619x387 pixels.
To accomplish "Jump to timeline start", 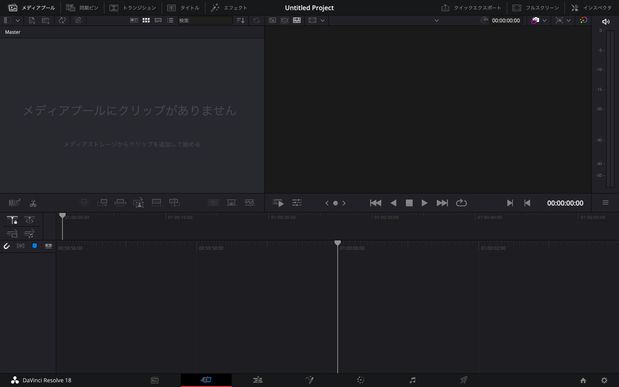I will pyautogui.click(x=375, y=203).
